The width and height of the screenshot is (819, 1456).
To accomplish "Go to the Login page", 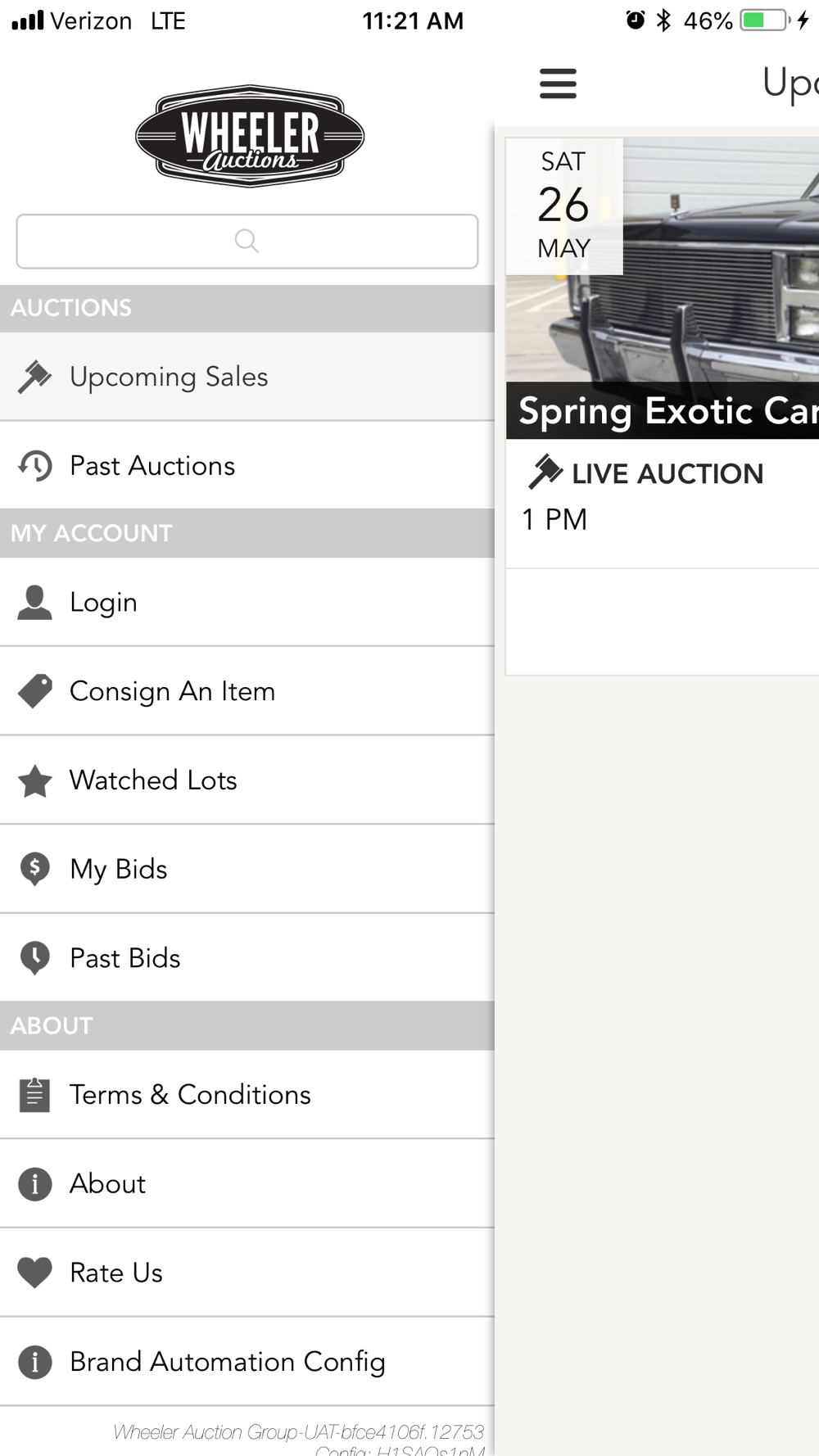I will [247, 603].
